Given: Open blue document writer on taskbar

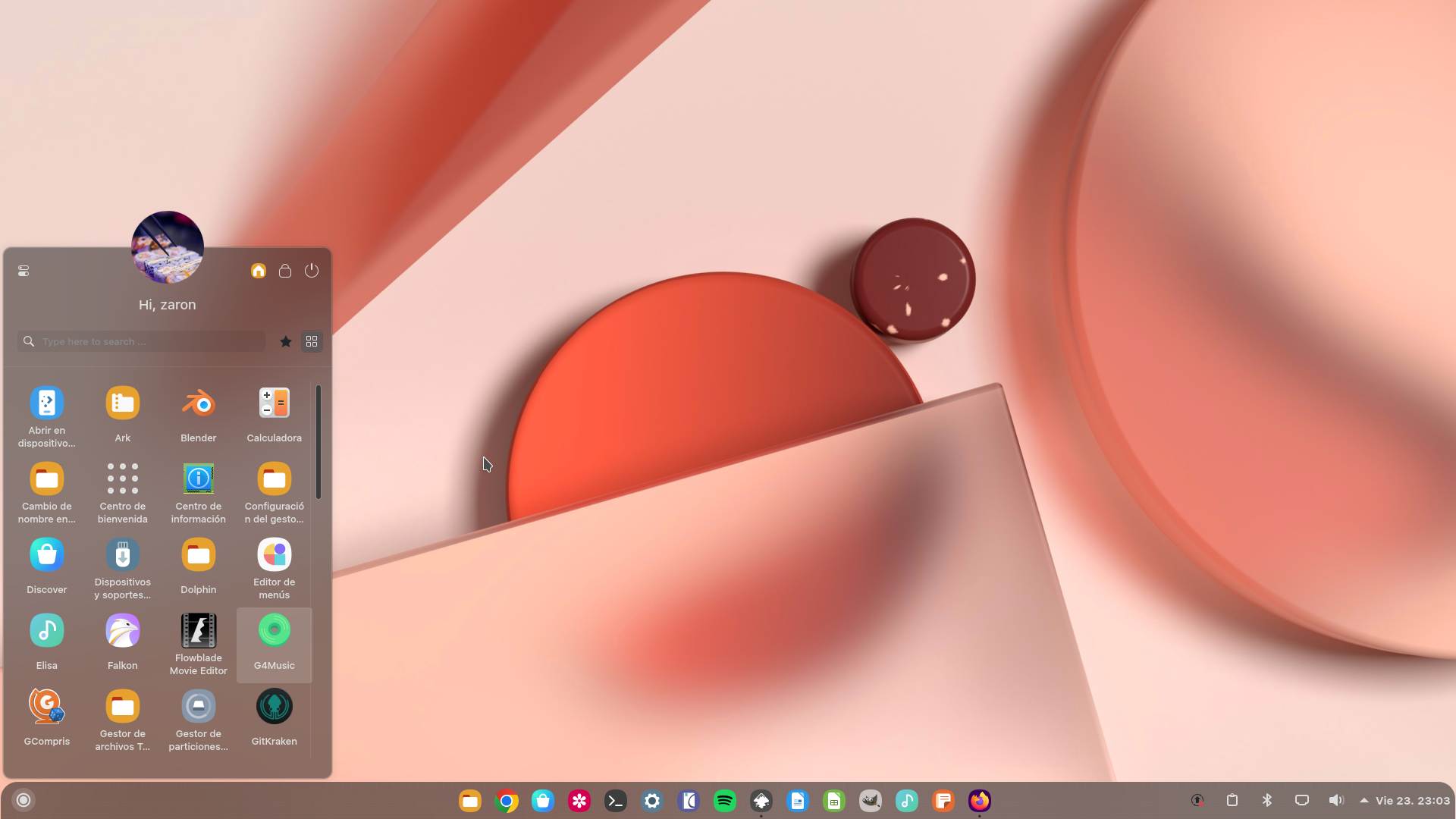Looking at the screenshot, I should (798, 801).
